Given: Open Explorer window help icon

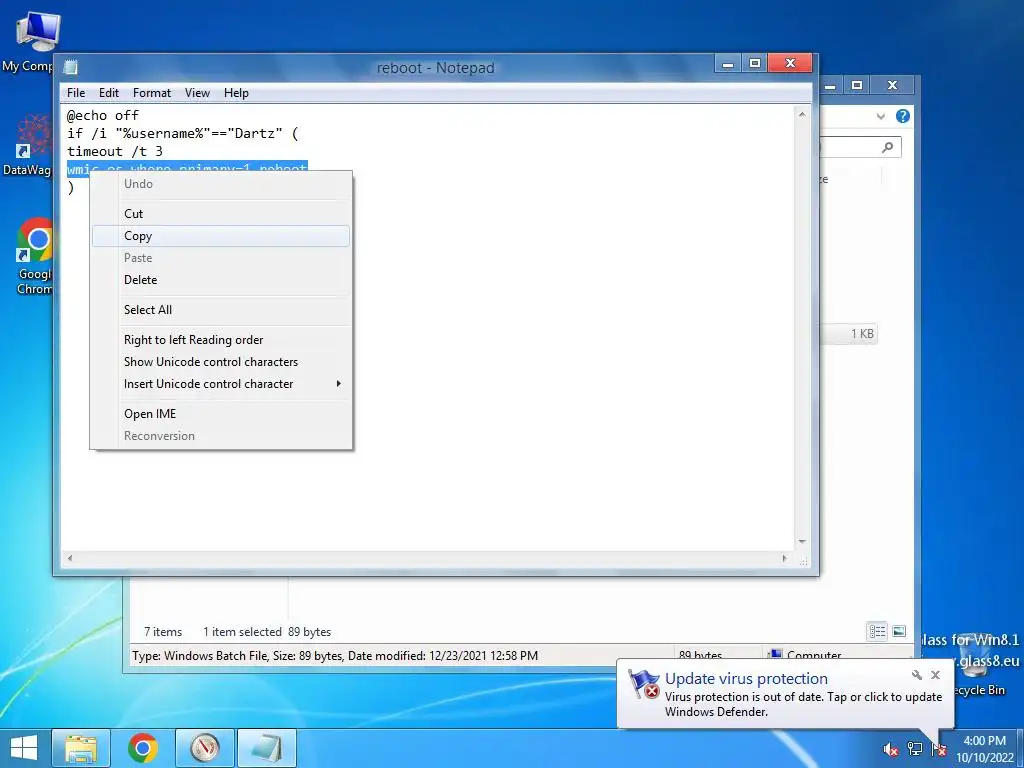Looking at the screenshot, I should (x=903, y=116).
